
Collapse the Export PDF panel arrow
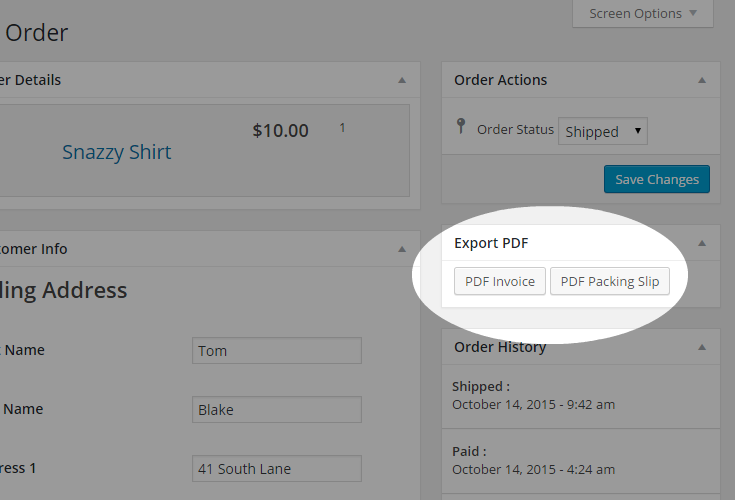(x=702, y=243)
